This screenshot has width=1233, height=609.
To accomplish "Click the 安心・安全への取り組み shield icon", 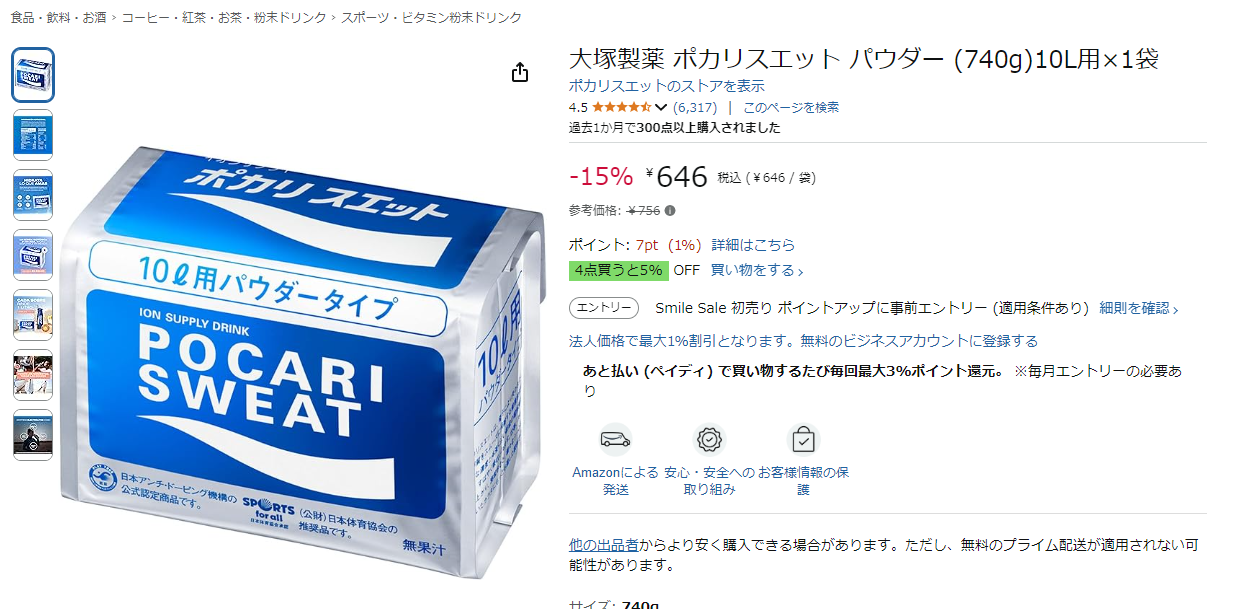I will point(710,440).
